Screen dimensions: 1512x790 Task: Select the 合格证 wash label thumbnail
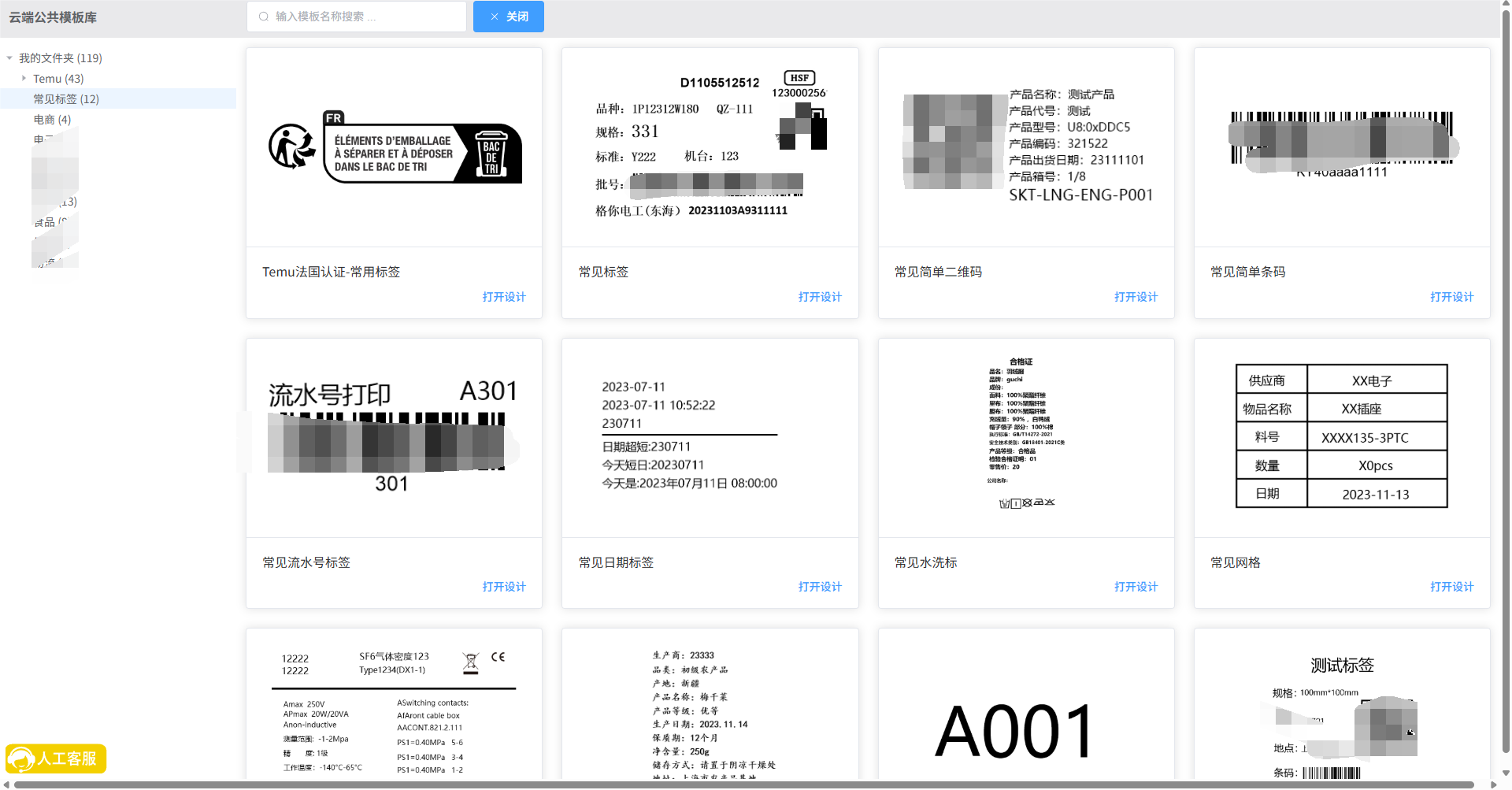[x=1026, y=438]
